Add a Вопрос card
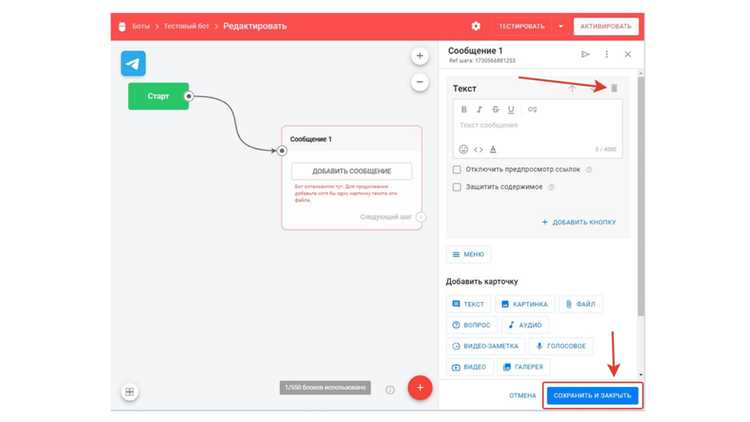The width and height of the screenshot is (750, 422). [x=472, y=325]
